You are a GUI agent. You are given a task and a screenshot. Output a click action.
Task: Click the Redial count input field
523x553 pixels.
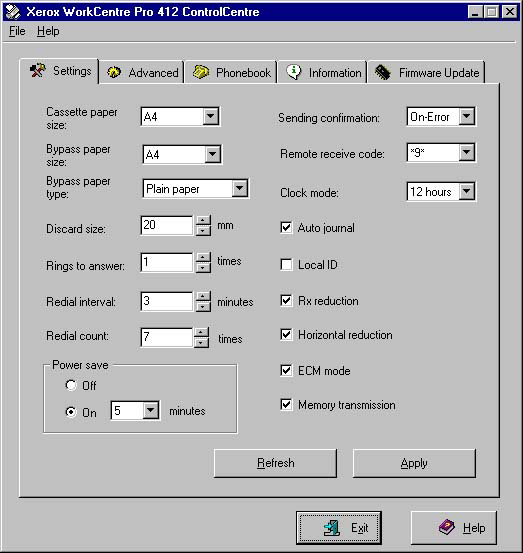pos(167,338)
